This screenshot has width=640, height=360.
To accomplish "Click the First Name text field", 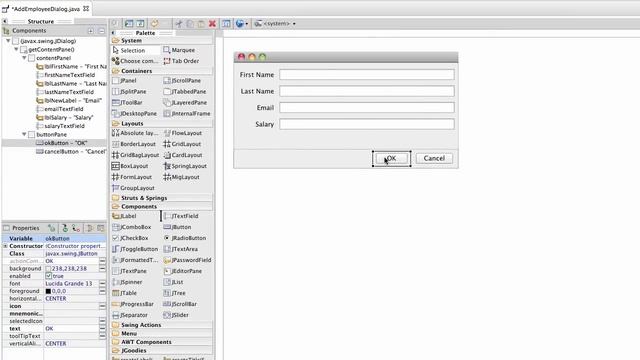I will pos(367,75).
